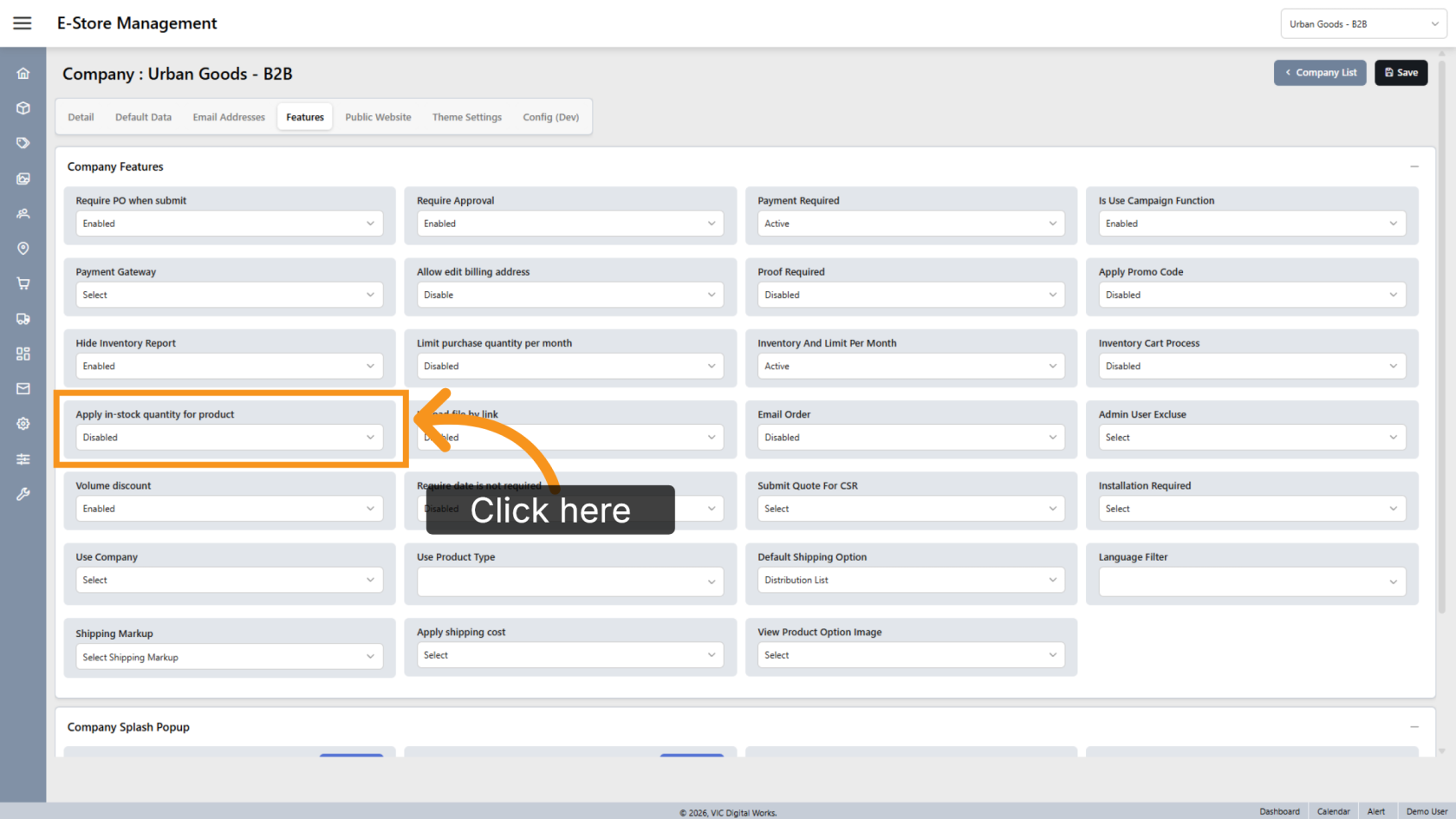Click the Save button
1456x819 pixels.
pos(1401,73)
